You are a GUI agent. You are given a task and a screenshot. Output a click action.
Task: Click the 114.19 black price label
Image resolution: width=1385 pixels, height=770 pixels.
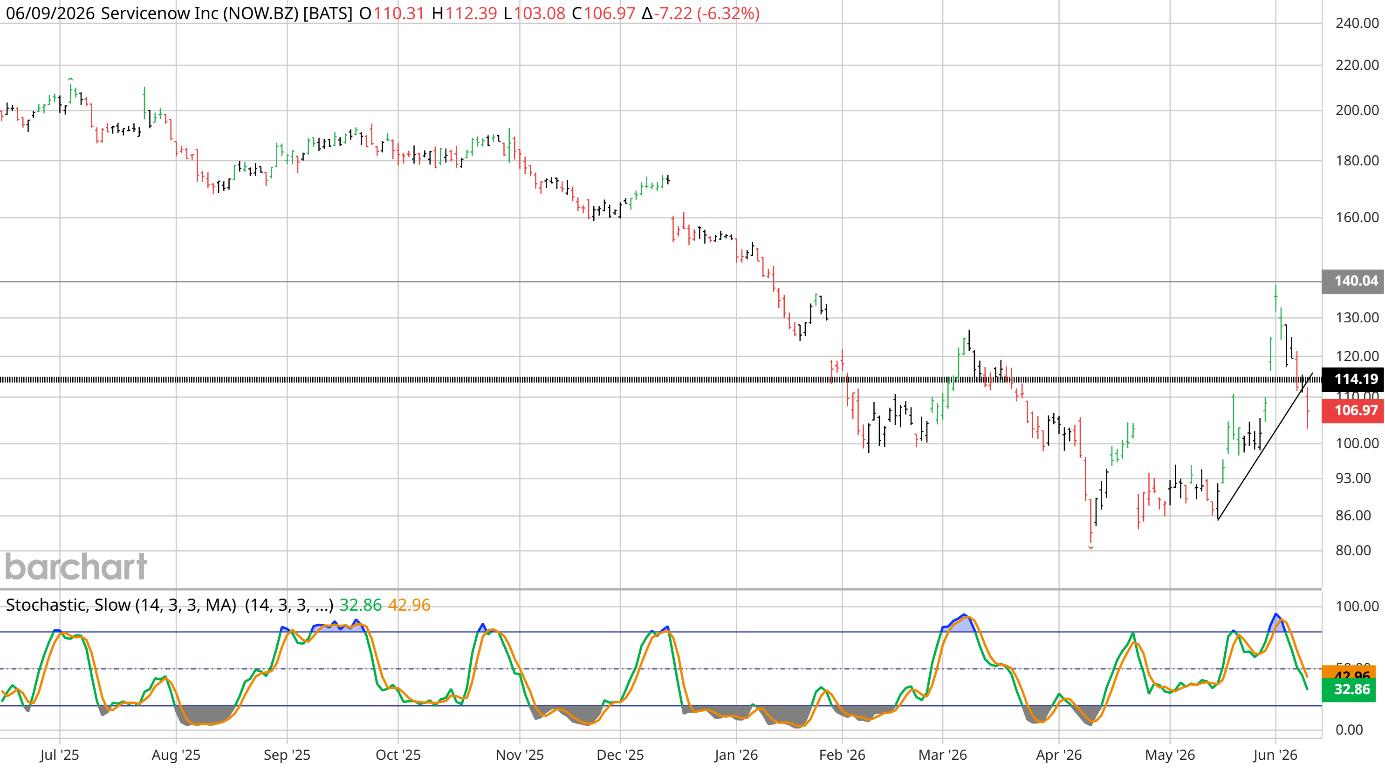coord(1353,380)
